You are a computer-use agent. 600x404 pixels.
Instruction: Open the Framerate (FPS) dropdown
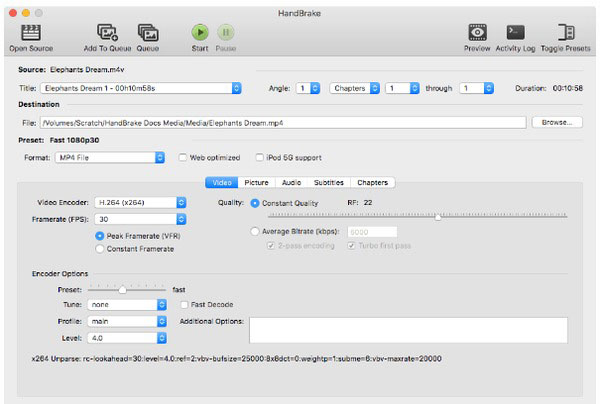tap(140, 219)
